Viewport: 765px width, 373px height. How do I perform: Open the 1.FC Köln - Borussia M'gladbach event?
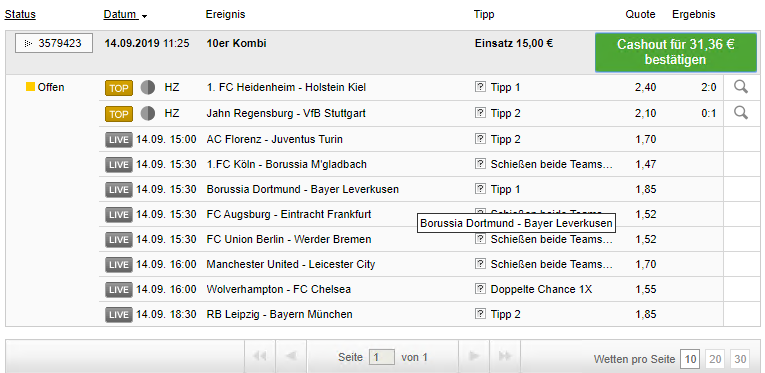286,164
